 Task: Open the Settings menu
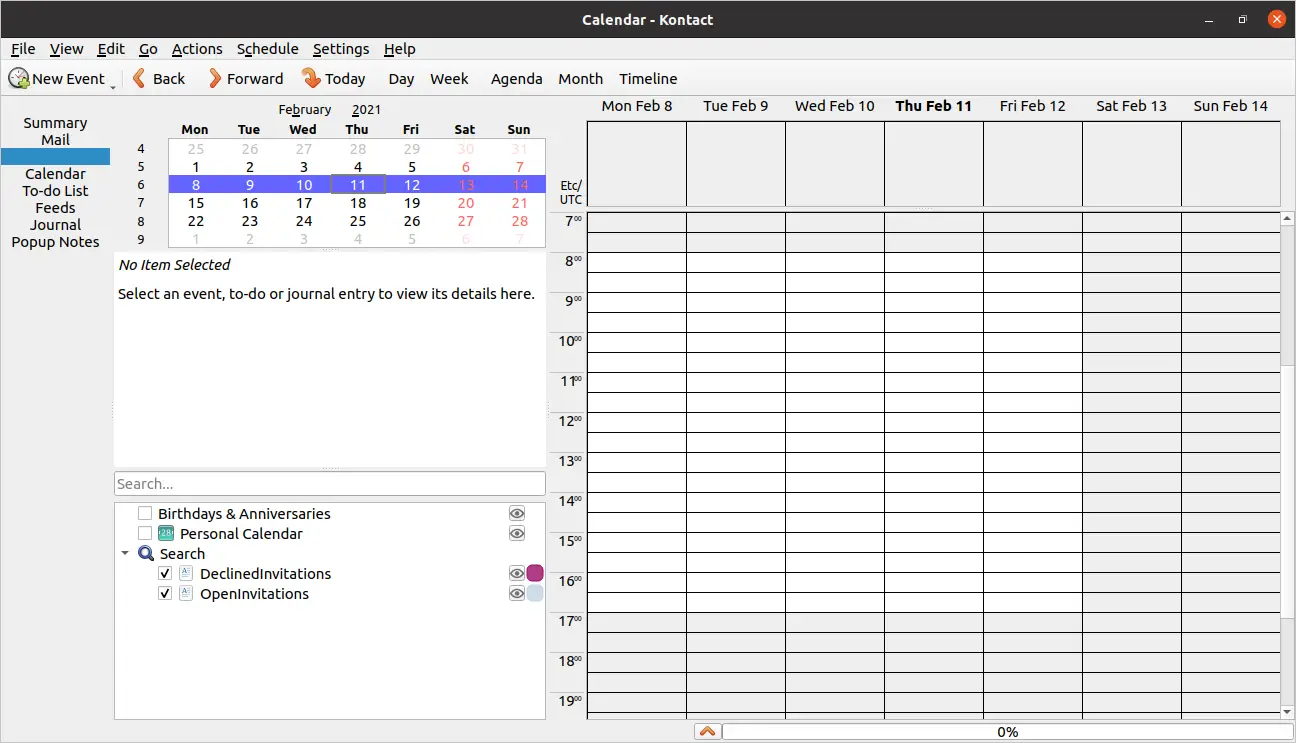[341, 48]
